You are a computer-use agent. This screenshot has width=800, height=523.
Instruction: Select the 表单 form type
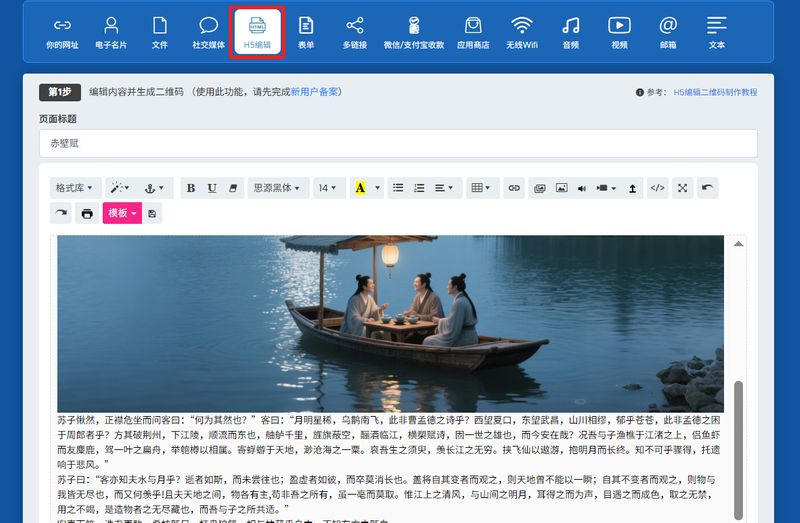point(306,33)
